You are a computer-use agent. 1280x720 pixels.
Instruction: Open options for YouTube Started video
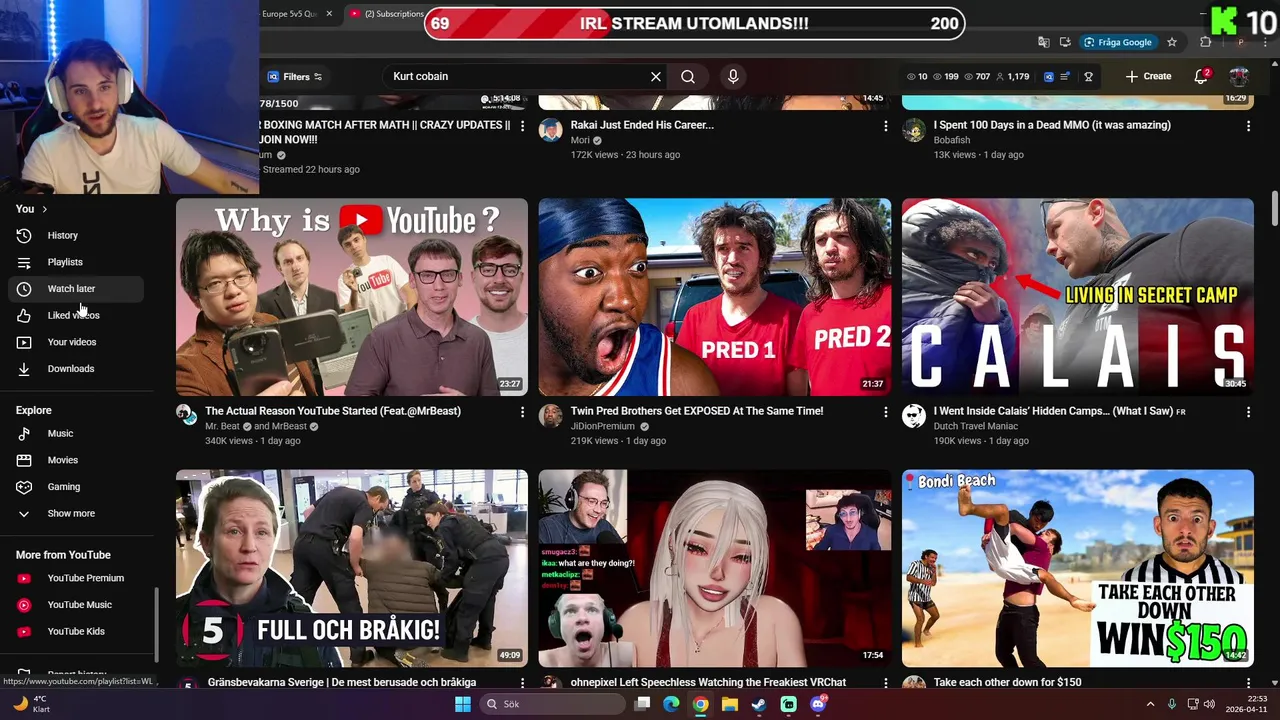(x=522, y=412)
